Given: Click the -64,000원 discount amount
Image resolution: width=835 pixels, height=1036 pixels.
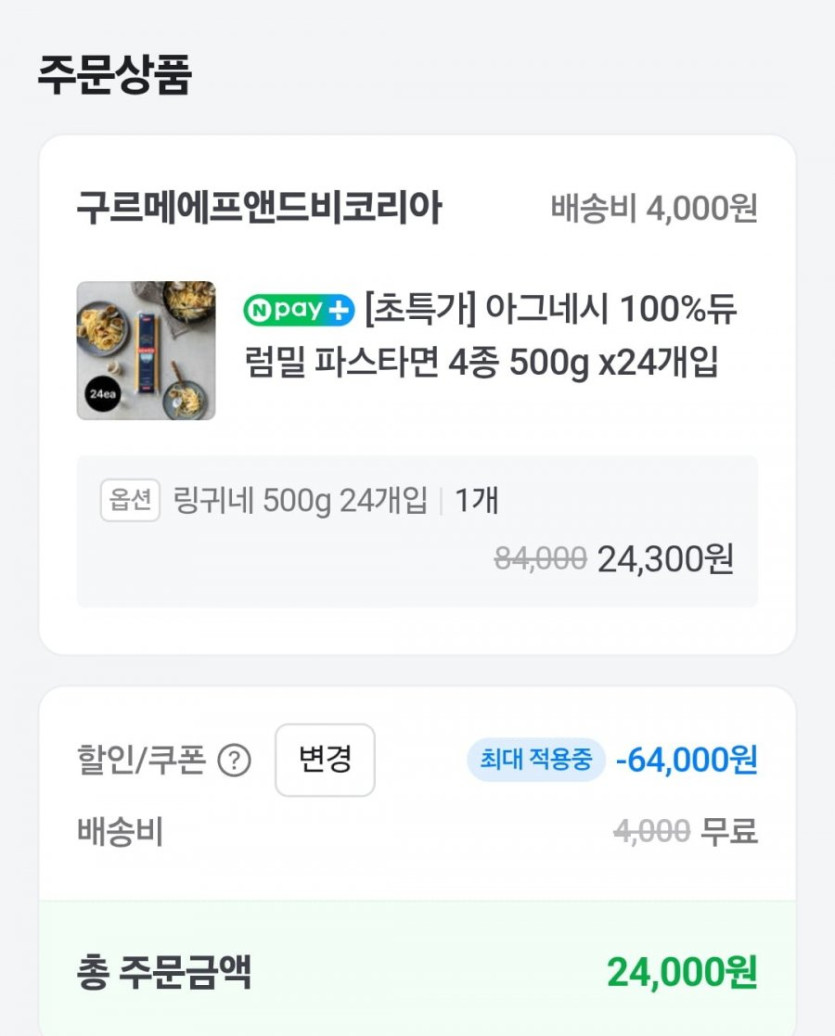Looking at the screenshot, I should pyautogui.click(x=686, y=760).
